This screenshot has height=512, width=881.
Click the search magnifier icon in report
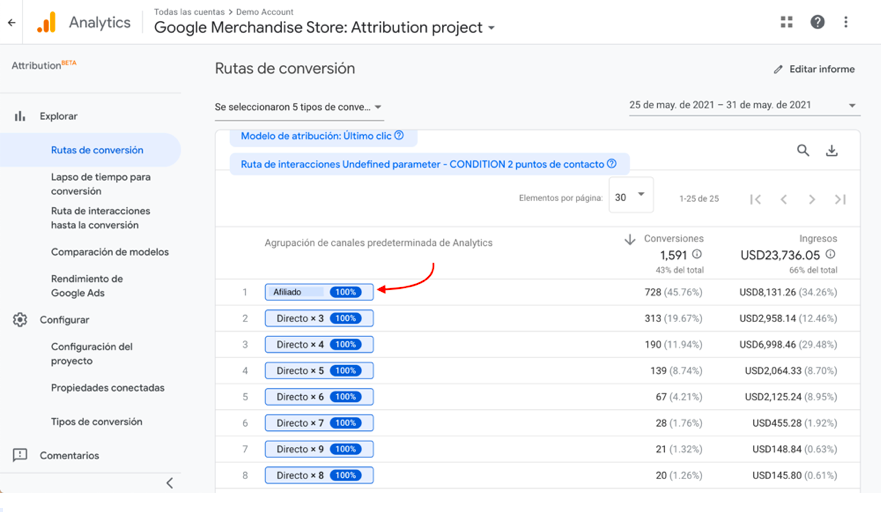pyautogui.click(x=803, y=150)
